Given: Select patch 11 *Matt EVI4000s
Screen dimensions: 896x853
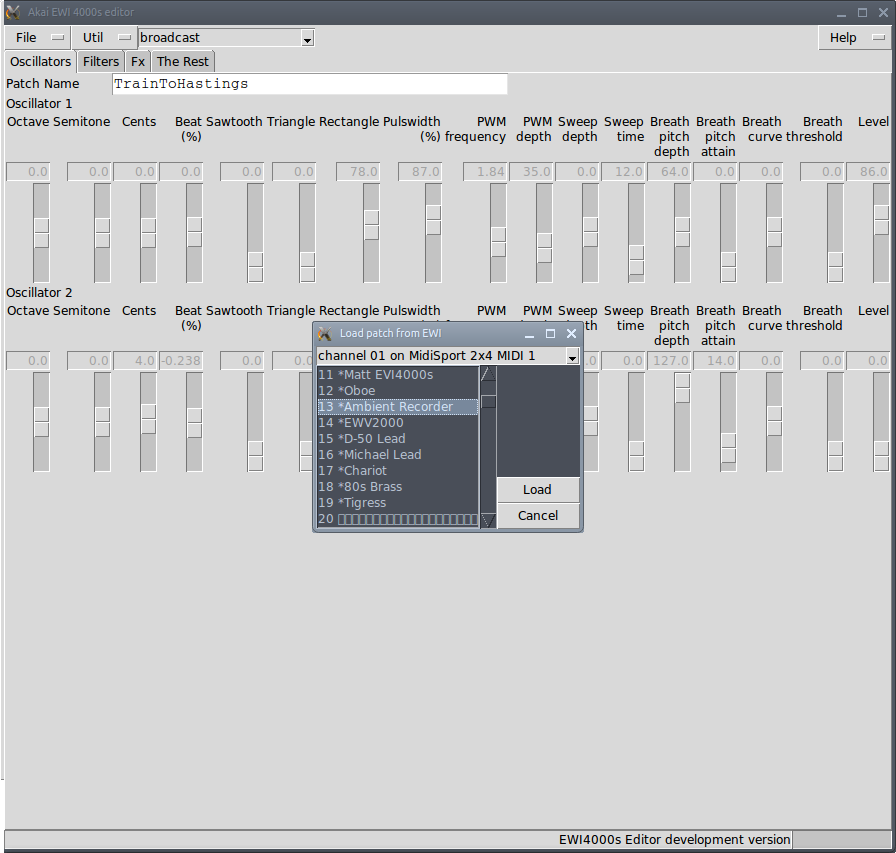Looking at the screenshot, I should (x=398, y=375).
